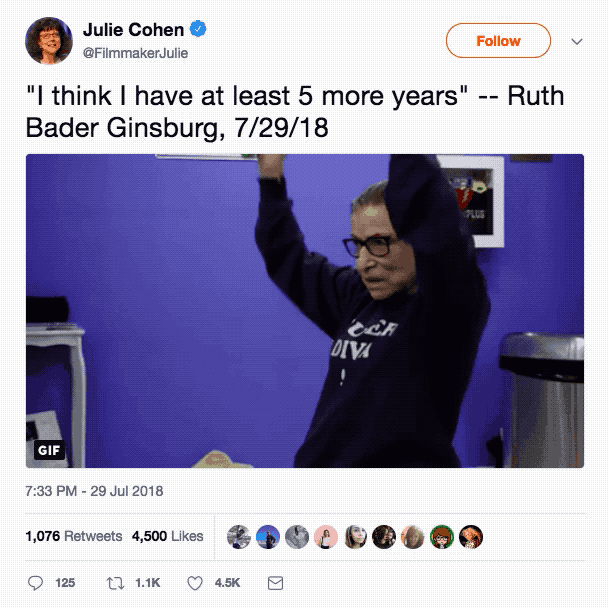Open the green-bordered cartoon avatar

pos(442,537)
